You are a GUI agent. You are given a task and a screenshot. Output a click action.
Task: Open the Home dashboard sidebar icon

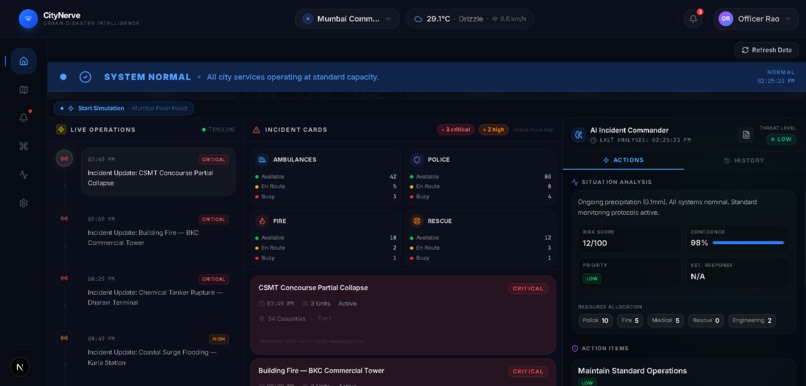(x=23, y=61)
